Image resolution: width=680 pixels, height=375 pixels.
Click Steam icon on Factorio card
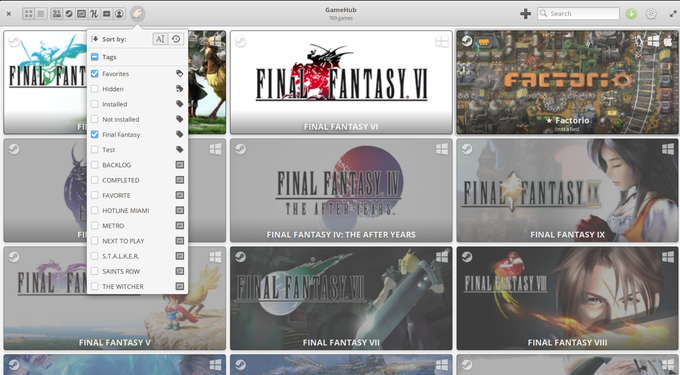click(x=467, y=41)
